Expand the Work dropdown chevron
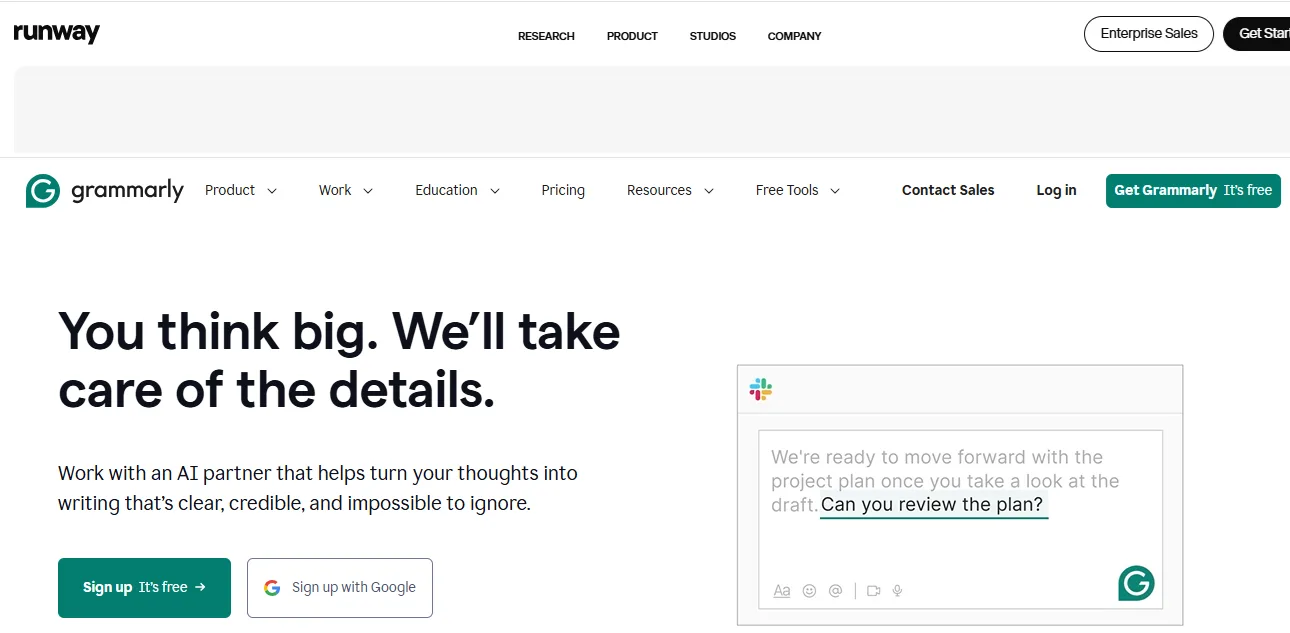This screenshot has height=633, width=1290. (368, 191)
